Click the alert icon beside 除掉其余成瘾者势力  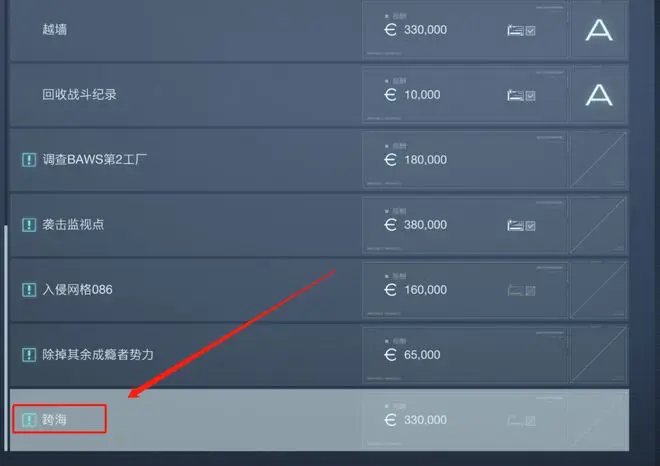pos(29,355)
